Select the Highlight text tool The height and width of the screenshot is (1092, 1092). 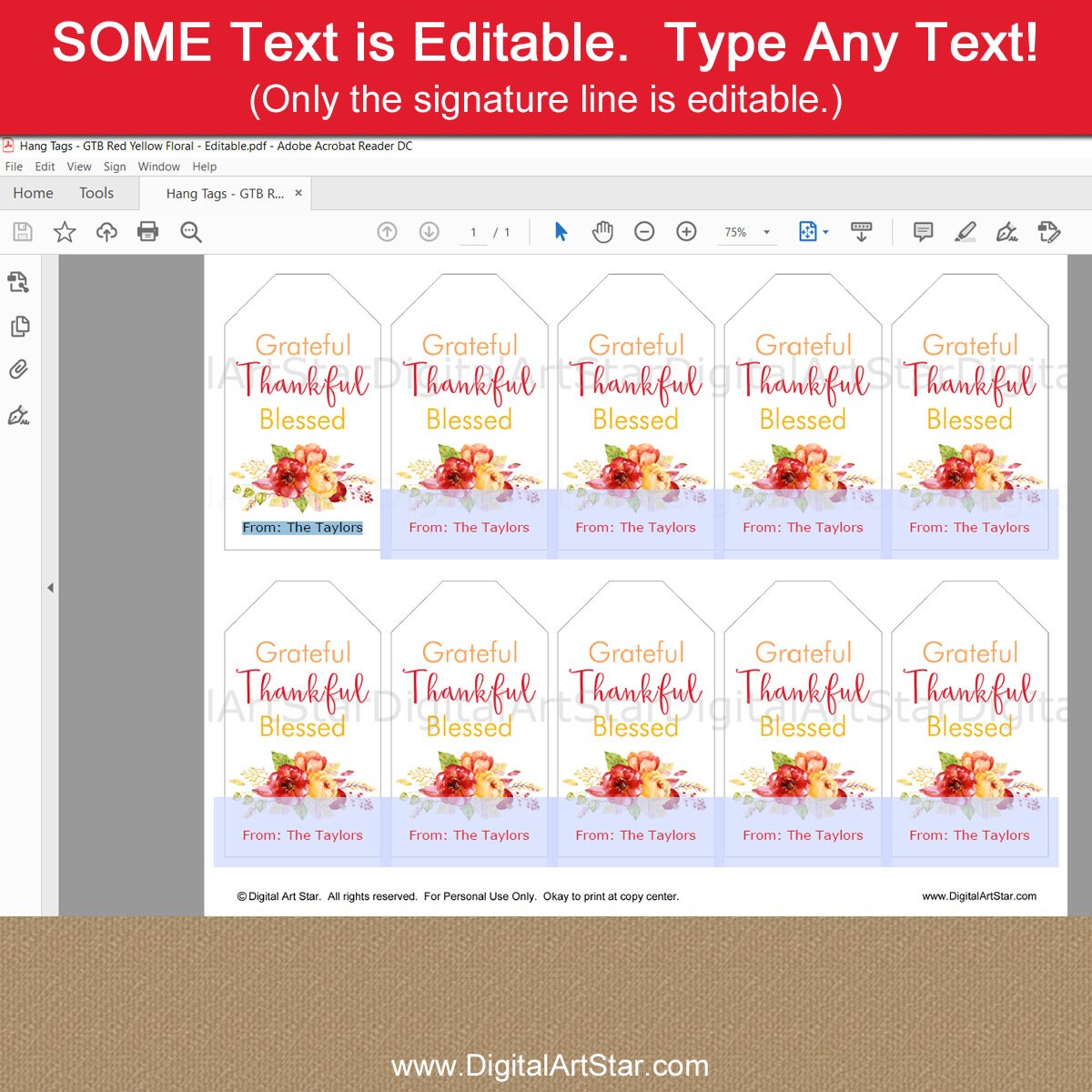pyautogui.click(x=966, y=231)
